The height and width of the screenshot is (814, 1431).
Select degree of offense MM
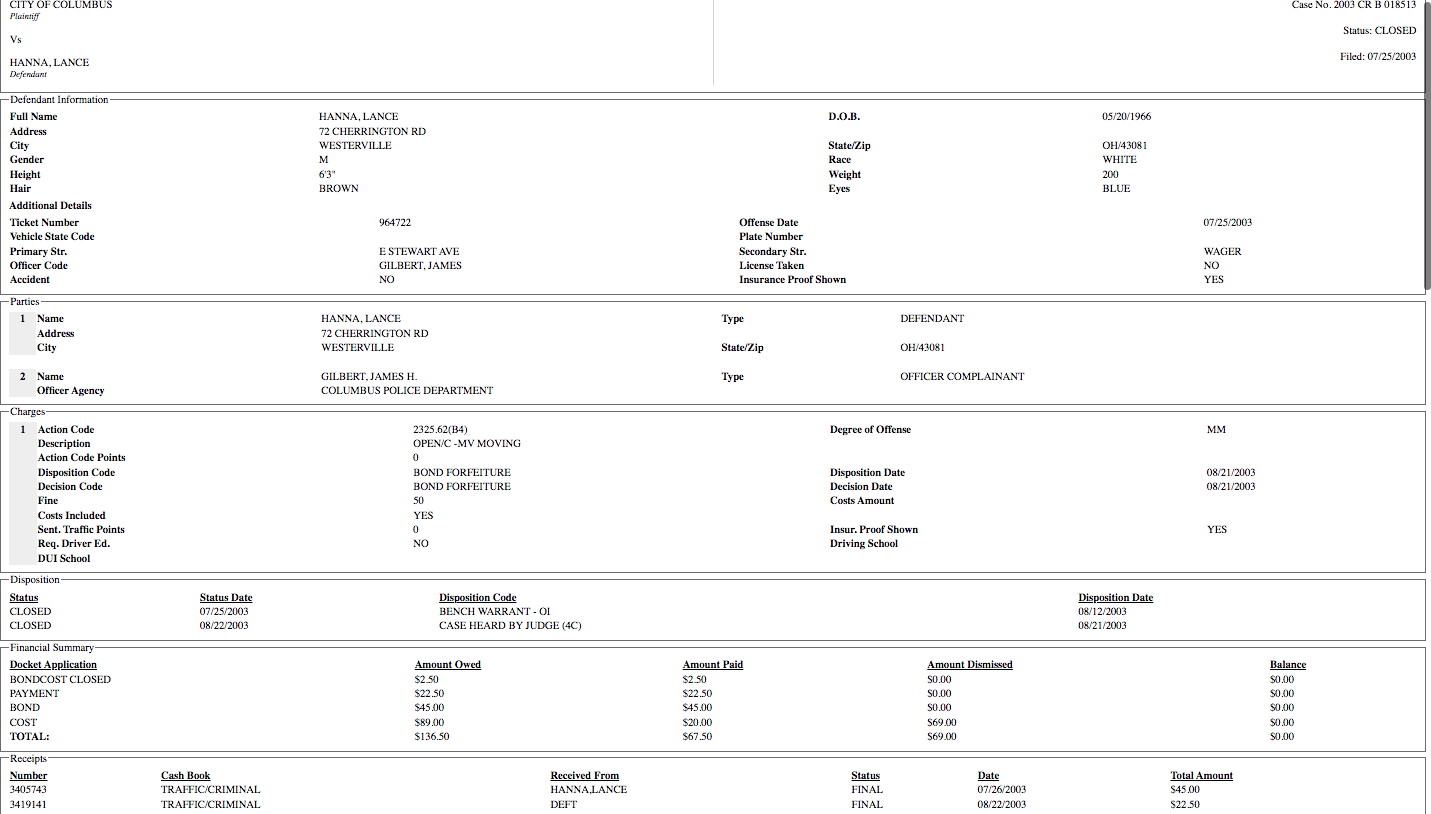tap(1216, 430)
